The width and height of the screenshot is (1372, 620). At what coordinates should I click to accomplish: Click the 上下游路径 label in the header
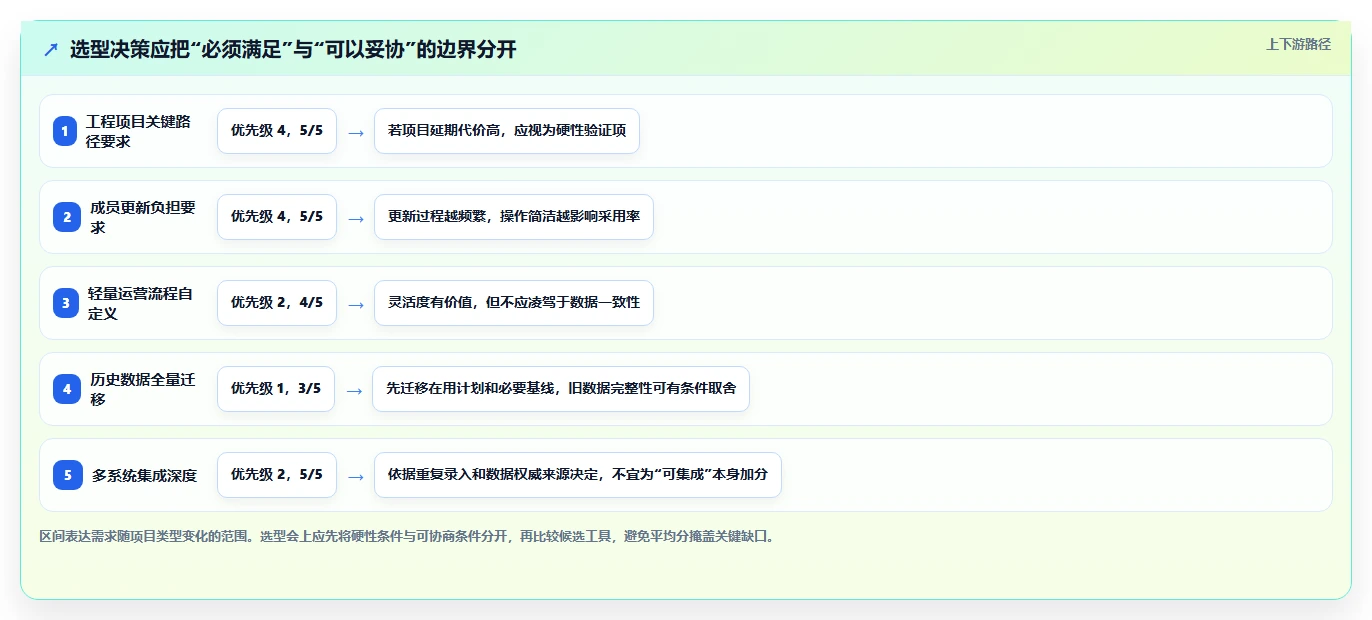1298,44
